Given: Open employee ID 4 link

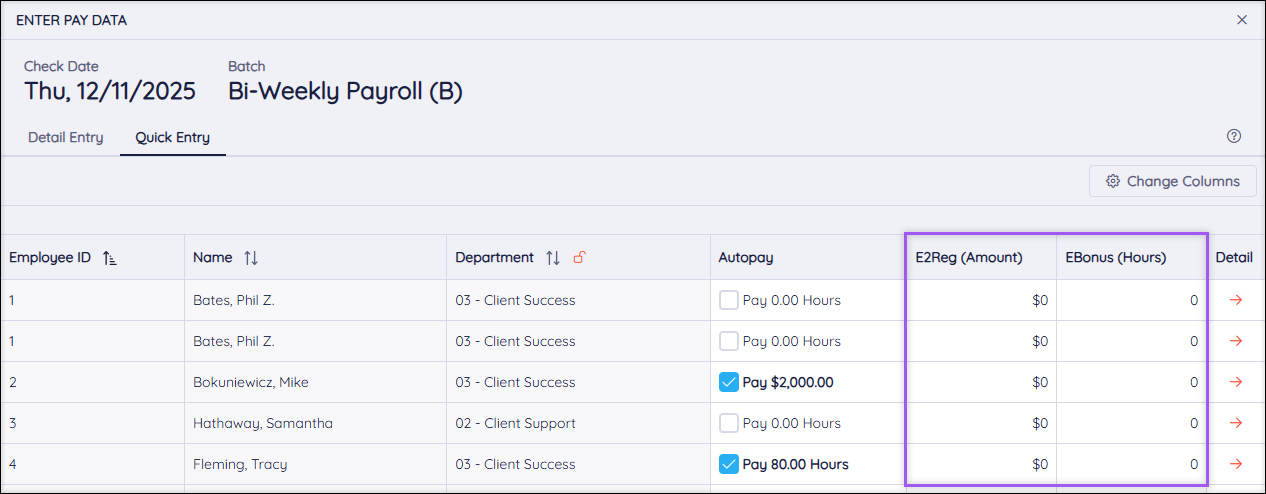Looking at the screenshot, I should 13,464.
